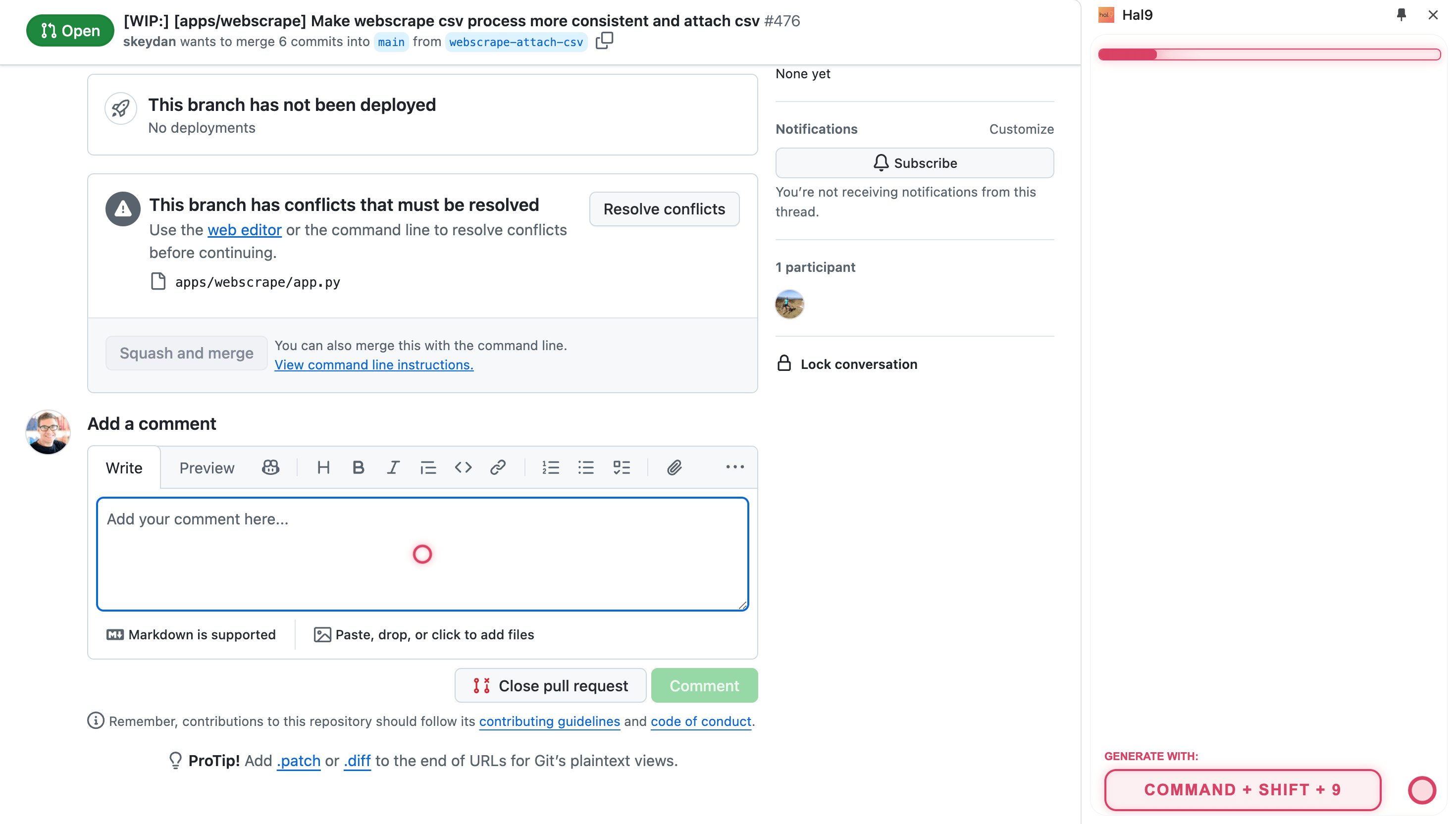The image size is (1456, 824).
Task: Insert code using the code brackets icon
Action: click(463, 467)
